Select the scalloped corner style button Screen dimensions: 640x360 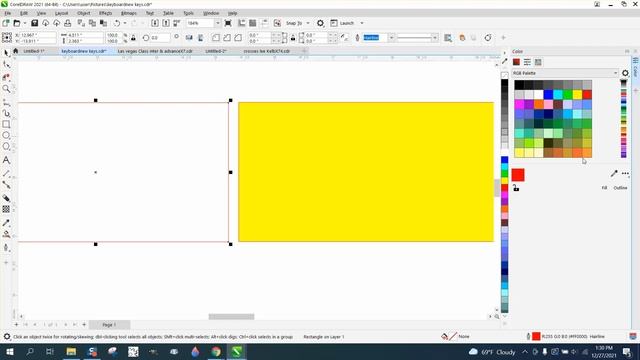227,38
